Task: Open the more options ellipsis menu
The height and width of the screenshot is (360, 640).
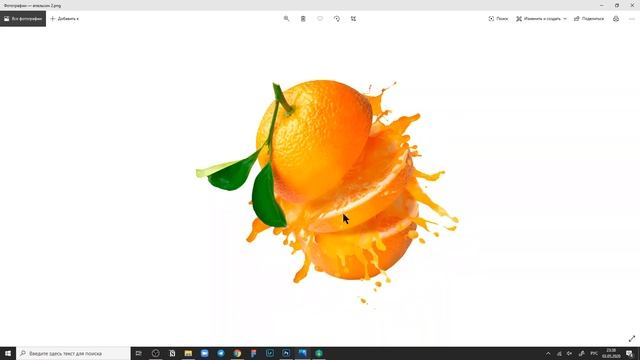Action: [632, 19]
